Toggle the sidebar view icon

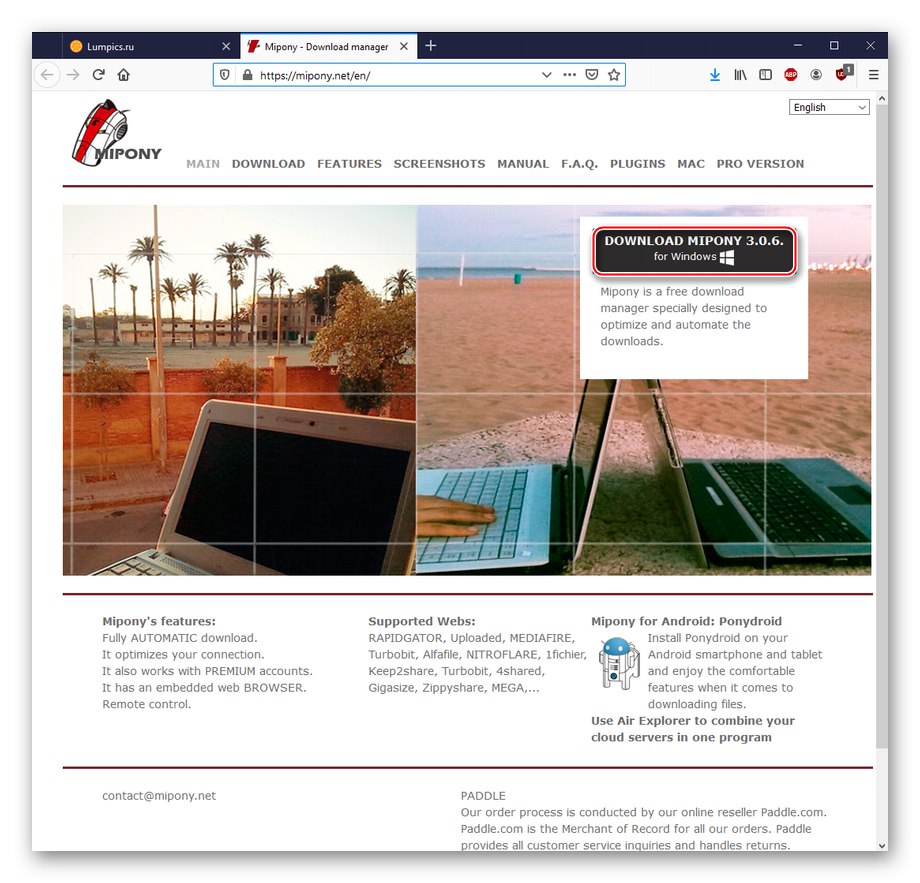(765, 75)
